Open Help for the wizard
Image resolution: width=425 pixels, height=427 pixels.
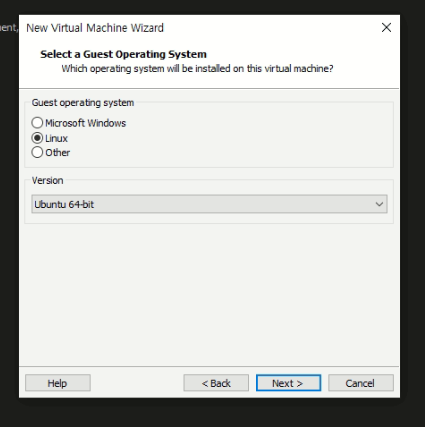(58, 383)
